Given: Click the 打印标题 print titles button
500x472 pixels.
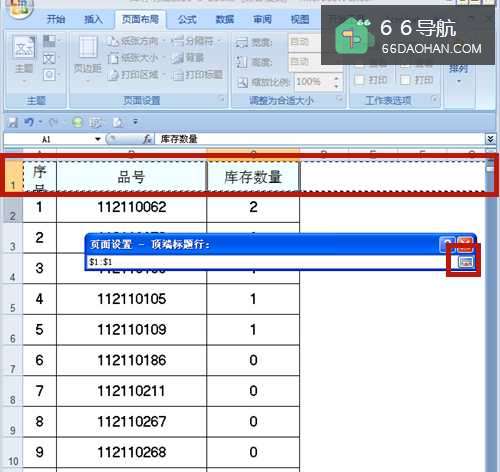Looking at the screenshot, I should pyautogui.click(x=198, y=75).
